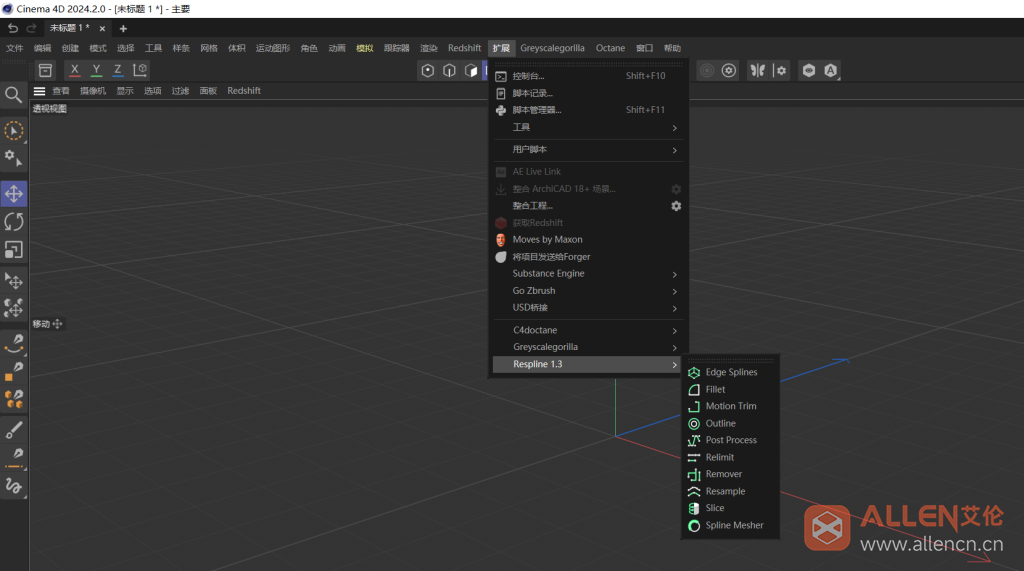Click the coordinate system icon
Screen dimensions: 1024x571
coord(140,70)
